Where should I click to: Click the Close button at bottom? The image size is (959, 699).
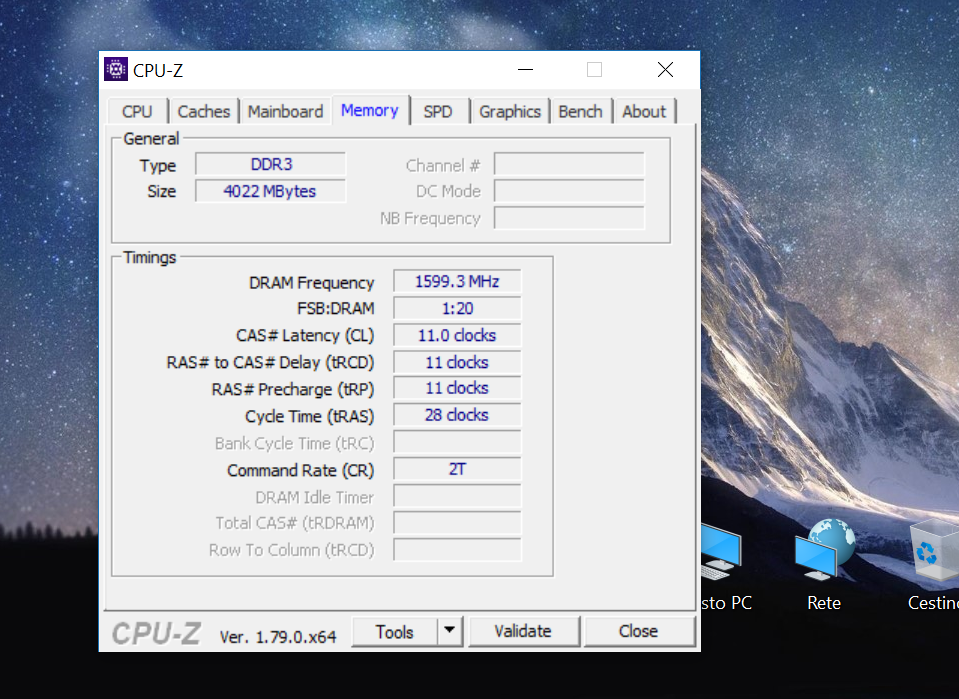[x=639, y=631]
